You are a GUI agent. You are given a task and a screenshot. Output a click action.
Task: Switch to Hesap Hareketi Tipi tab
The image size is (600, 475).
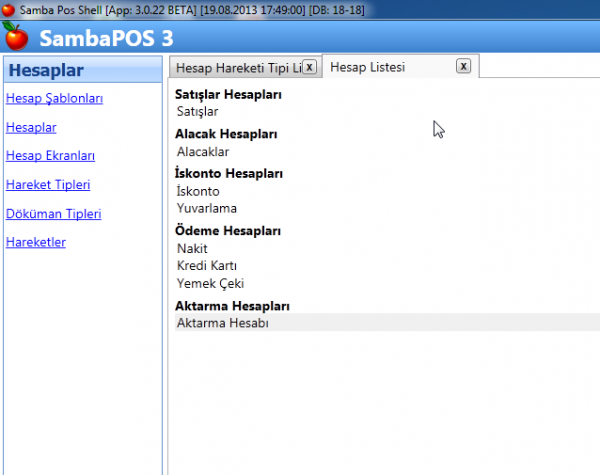click(x=235, y=67)
